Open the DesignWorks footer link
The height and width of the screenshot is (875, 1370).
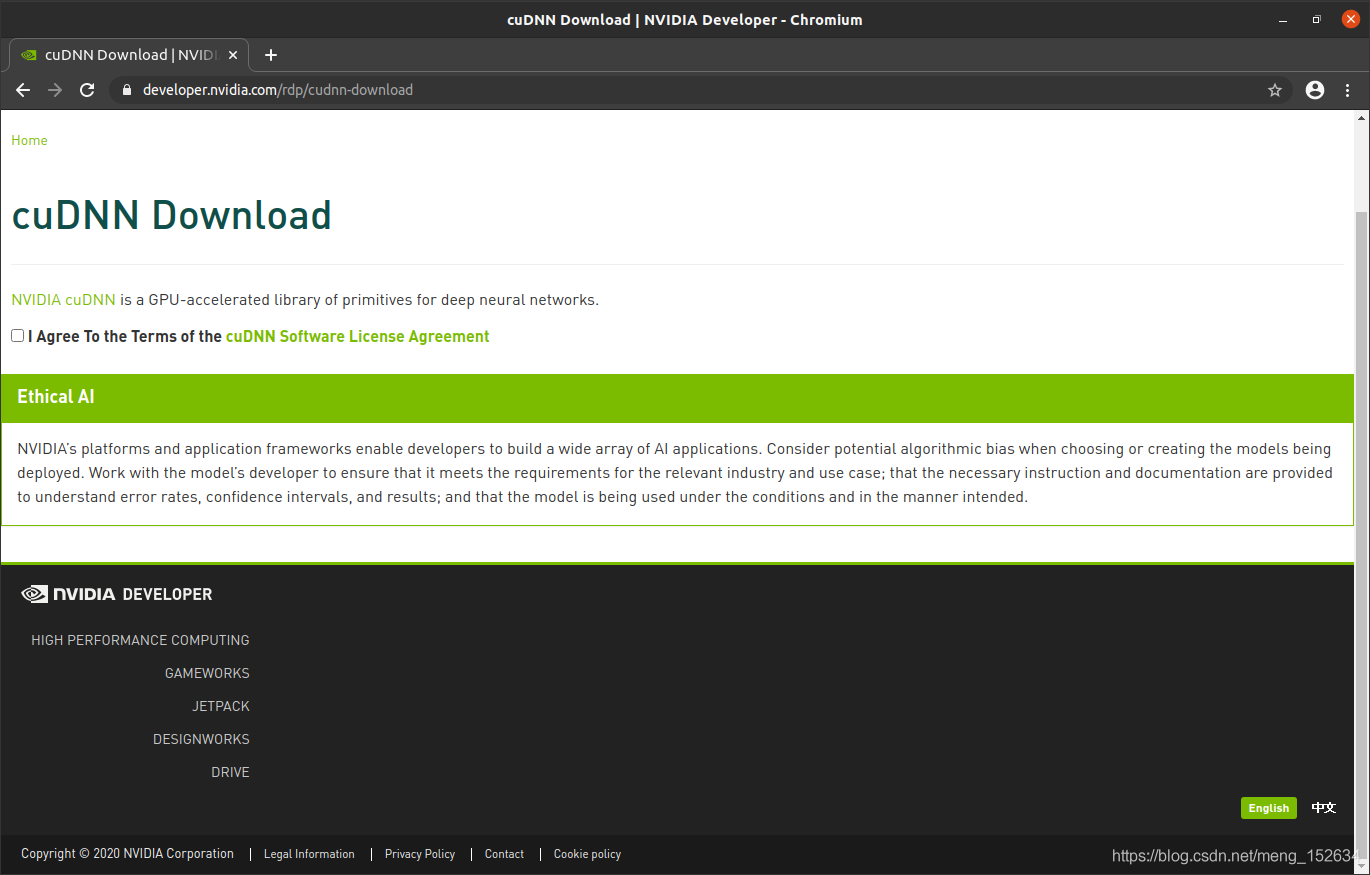point(201,739)
